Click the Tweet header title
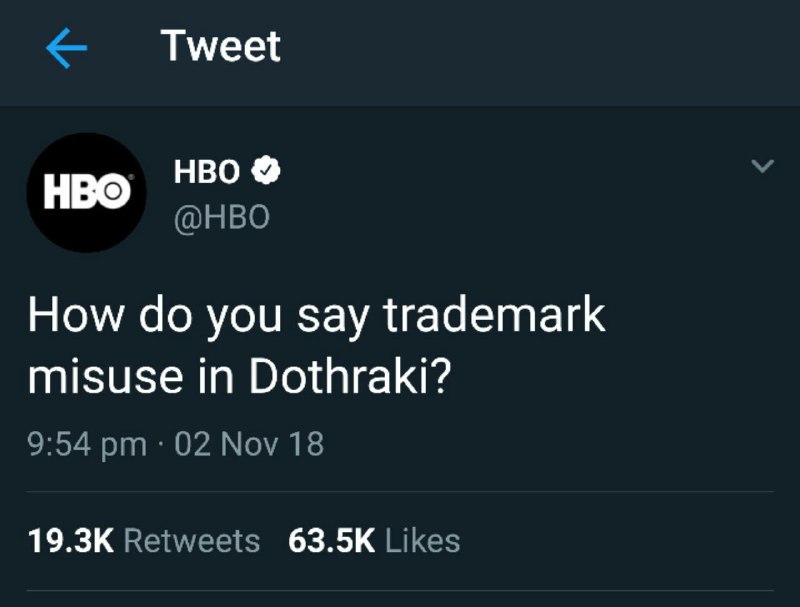The height and width of the screenshot is (607, 800). 220,46
